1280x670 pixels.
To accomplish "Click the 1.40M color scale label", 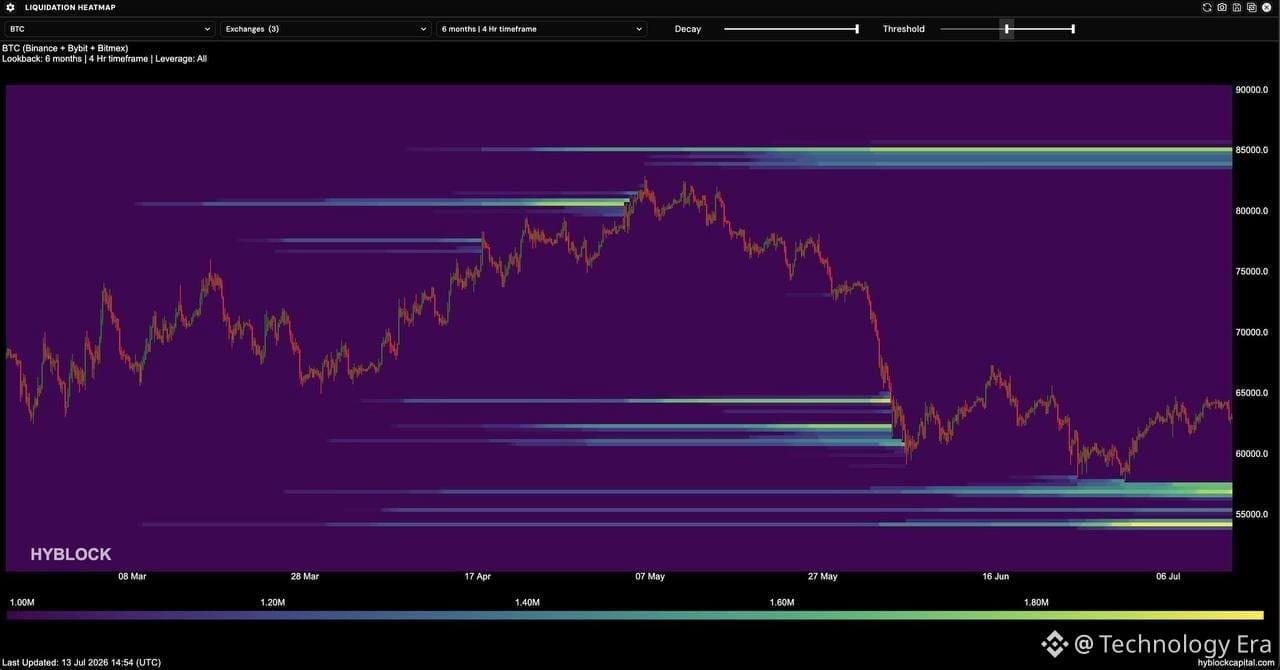I will pyautogui.click(x=527, y=603).
